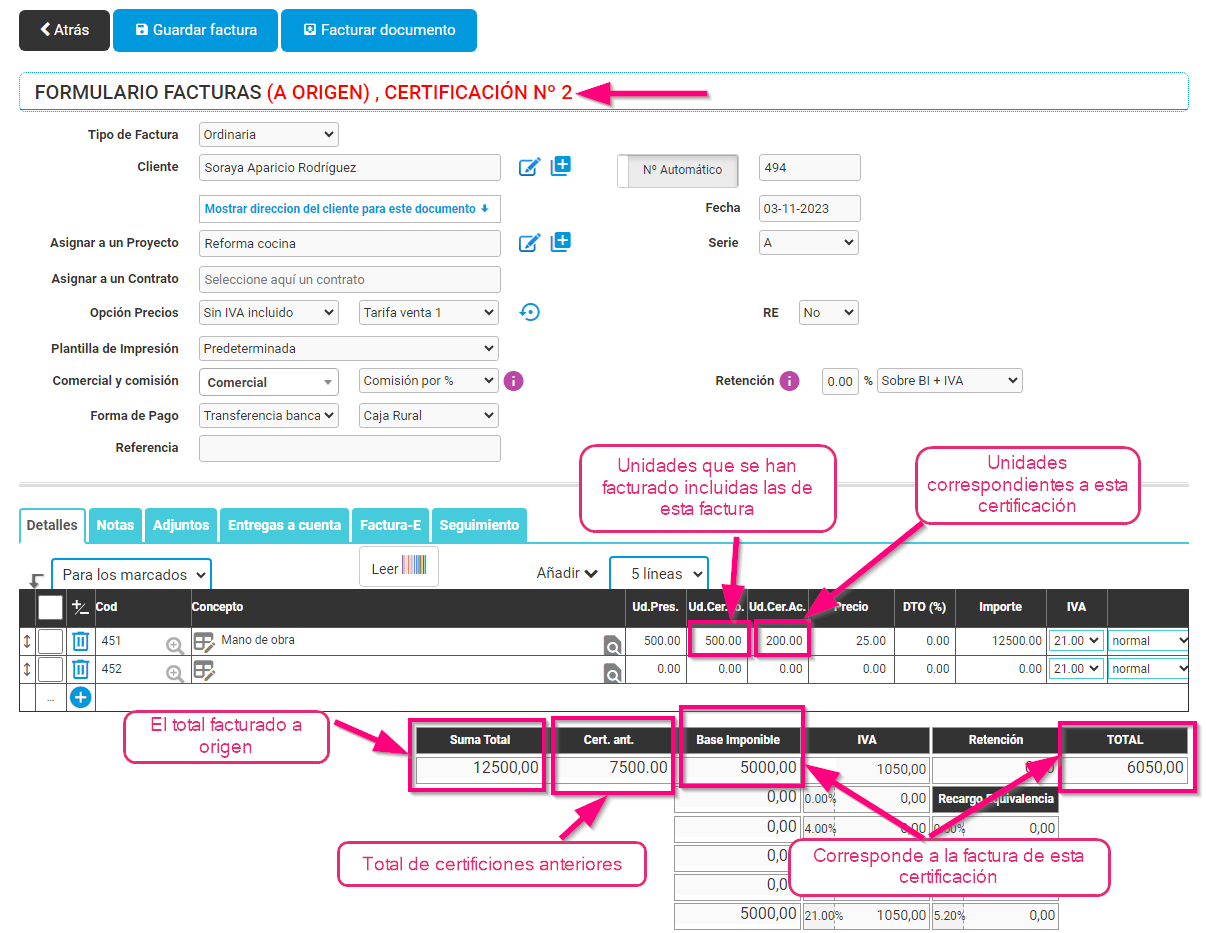Click magnifier search icon next to code 451

tap(175, 646)
